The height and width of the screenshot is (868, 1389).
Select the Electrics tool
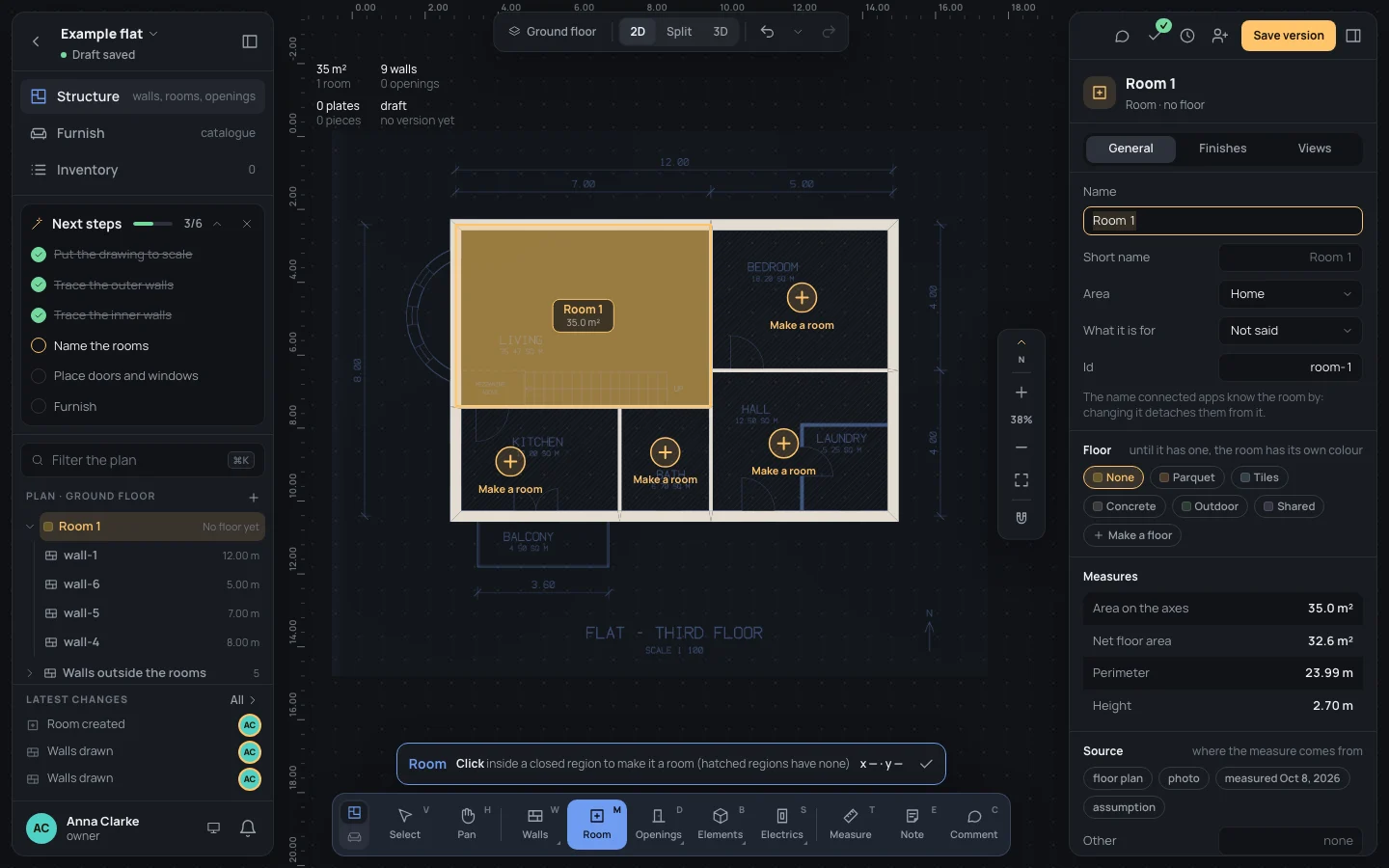(x=782, y=825)
